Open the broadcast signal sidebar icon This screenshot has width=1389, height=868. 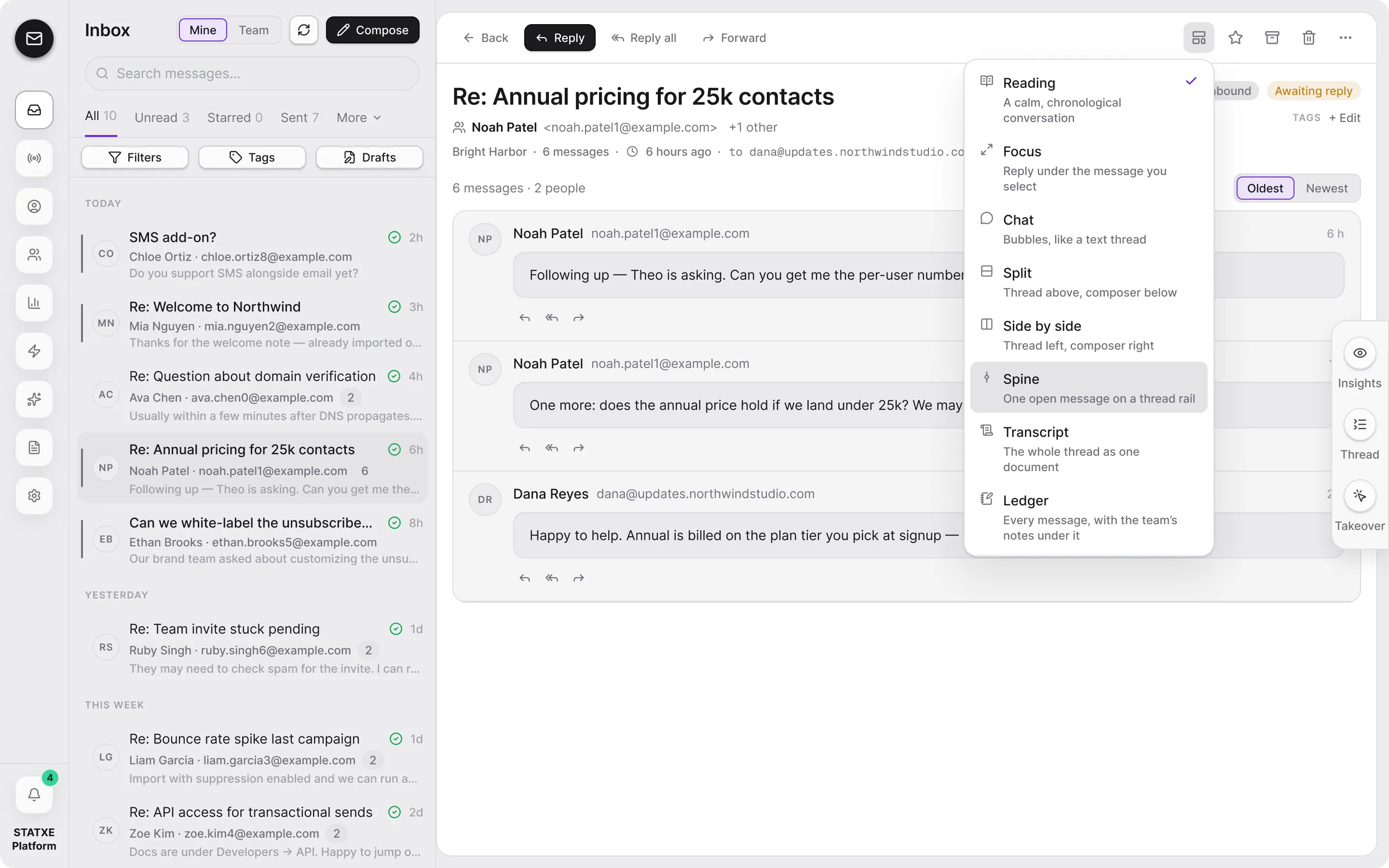click(x=34, y=158)
